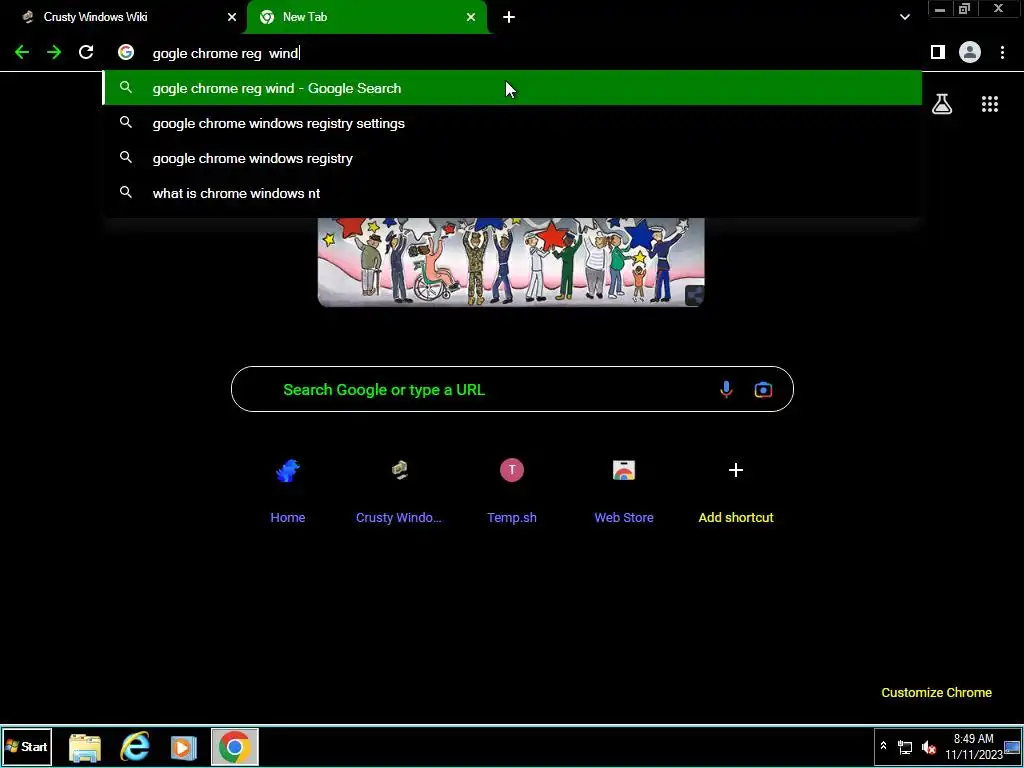Open the Temp.sh shortcut
The height and width of the screenshot is (768, 1024).
pyautogui.click(x=511, y=491)
